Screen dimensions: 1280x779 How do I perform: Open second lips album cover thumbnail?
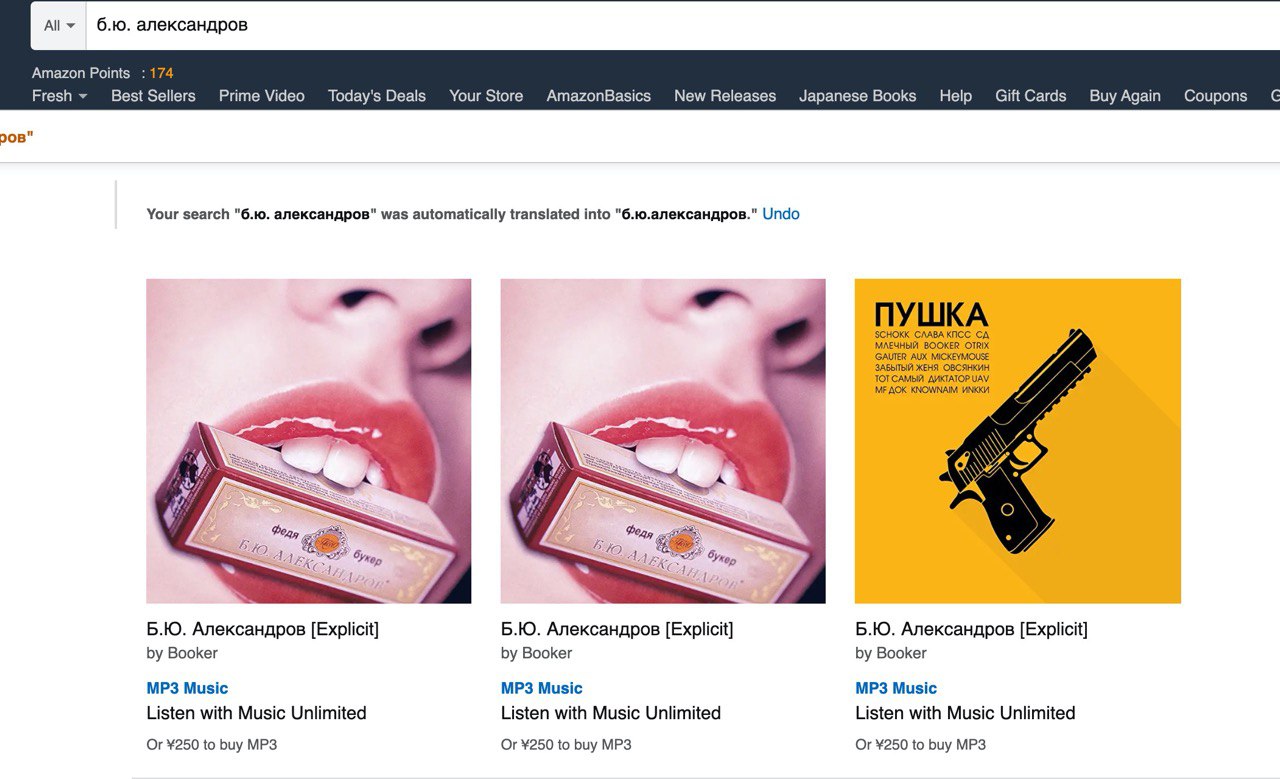point(663,441)
